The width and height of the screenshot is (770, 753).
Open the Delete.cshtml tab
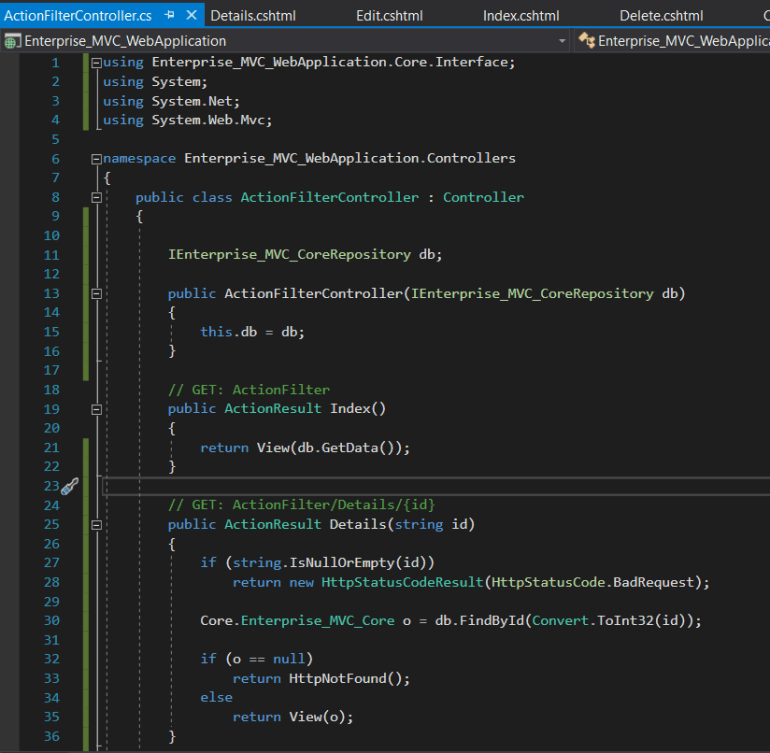661,16
